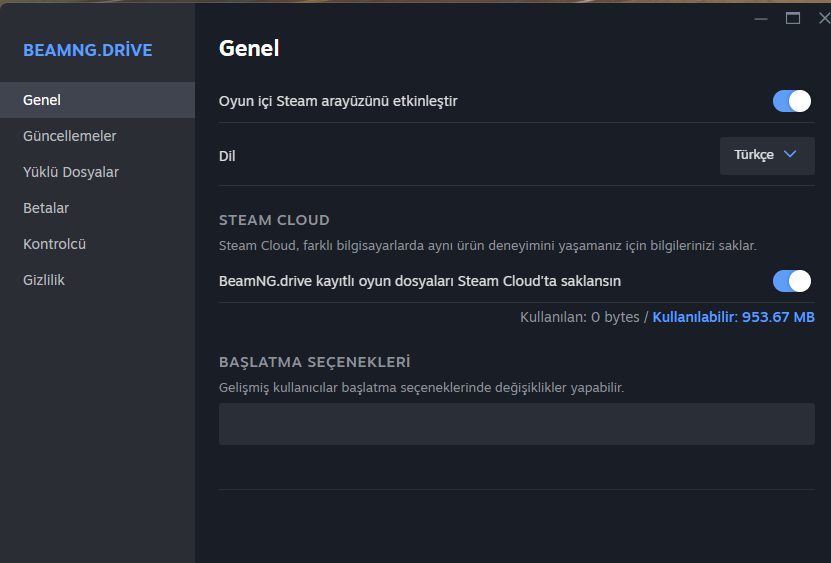Image resolution: width=831 pixels, height=563 pixels.
Task: Close the properties window
Action: tap(823, 18)
